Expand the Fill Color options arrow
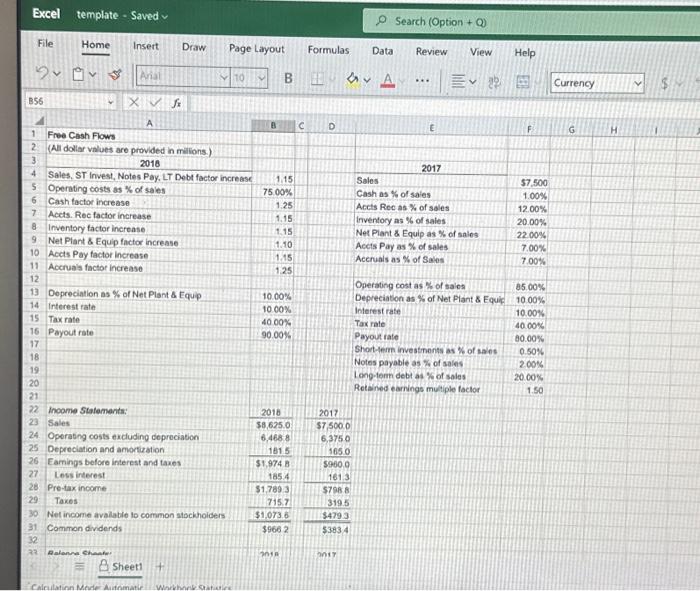Viewport: 700px width, 591px height. (x=367, y=80)
